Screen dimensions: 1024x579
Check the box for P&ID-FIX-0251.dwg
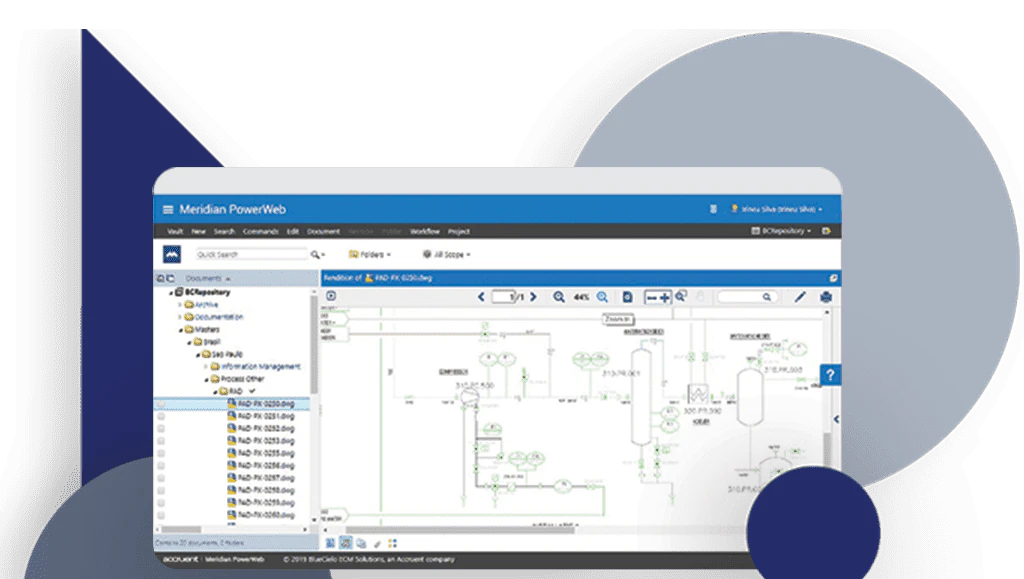tap(161, 416)
